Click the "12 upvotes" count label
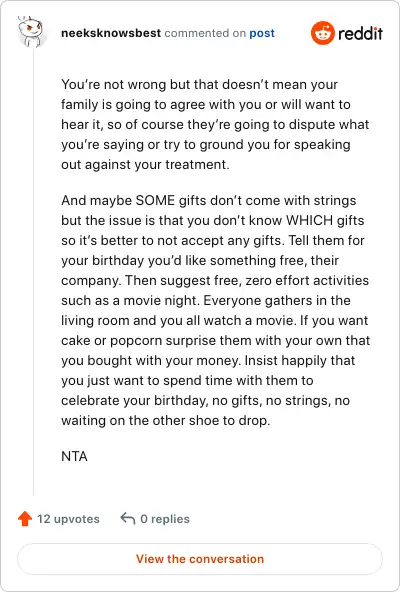The width and height of the screenshot is (400, 592). 68,519
